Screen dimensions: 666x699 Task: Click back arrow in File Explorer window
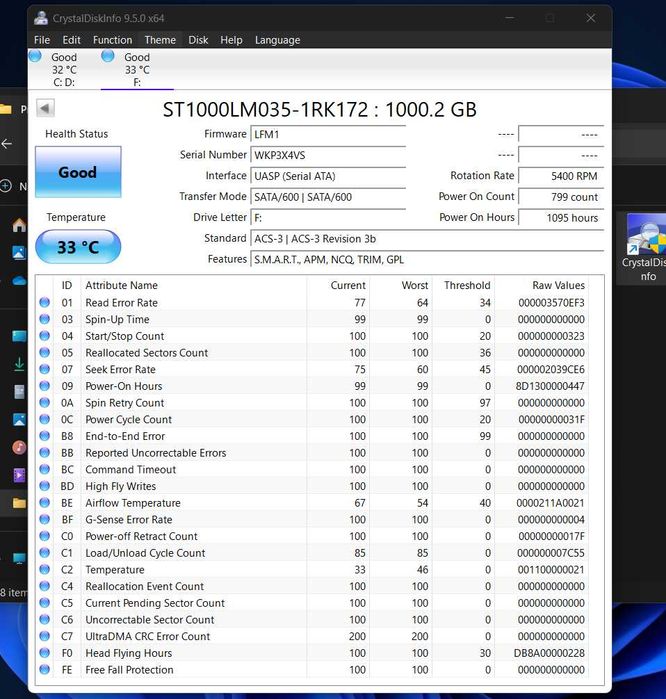point(6,144)
